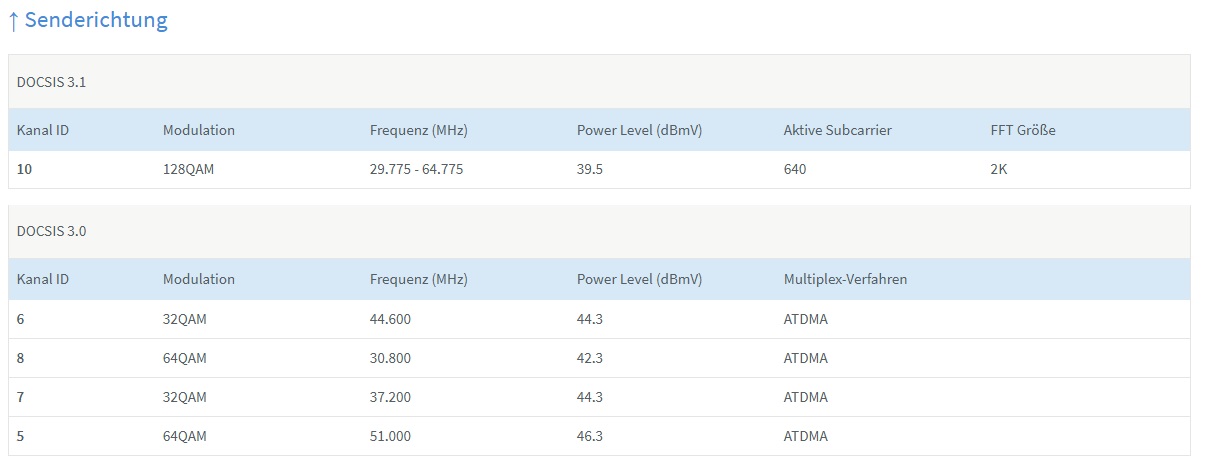Click the 51.000 frequency value
Image resolution: width=1208 pixels, height=470 pixels.
(x=390, y=436)
